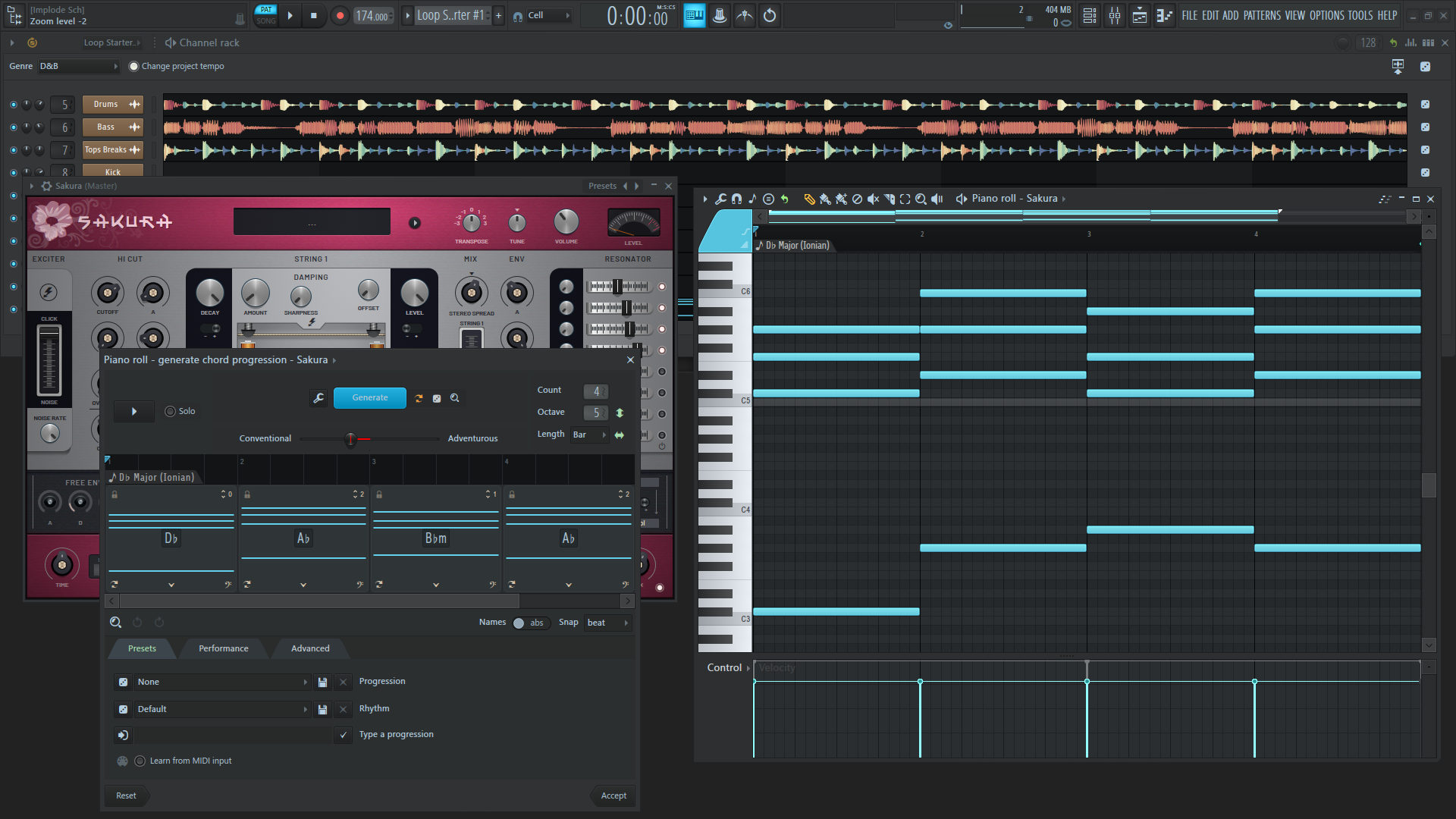This screenshot has height=819, width=1456.
Task: Select the pencil draw tool in piano roll
Action: click(x=809, y=199)
